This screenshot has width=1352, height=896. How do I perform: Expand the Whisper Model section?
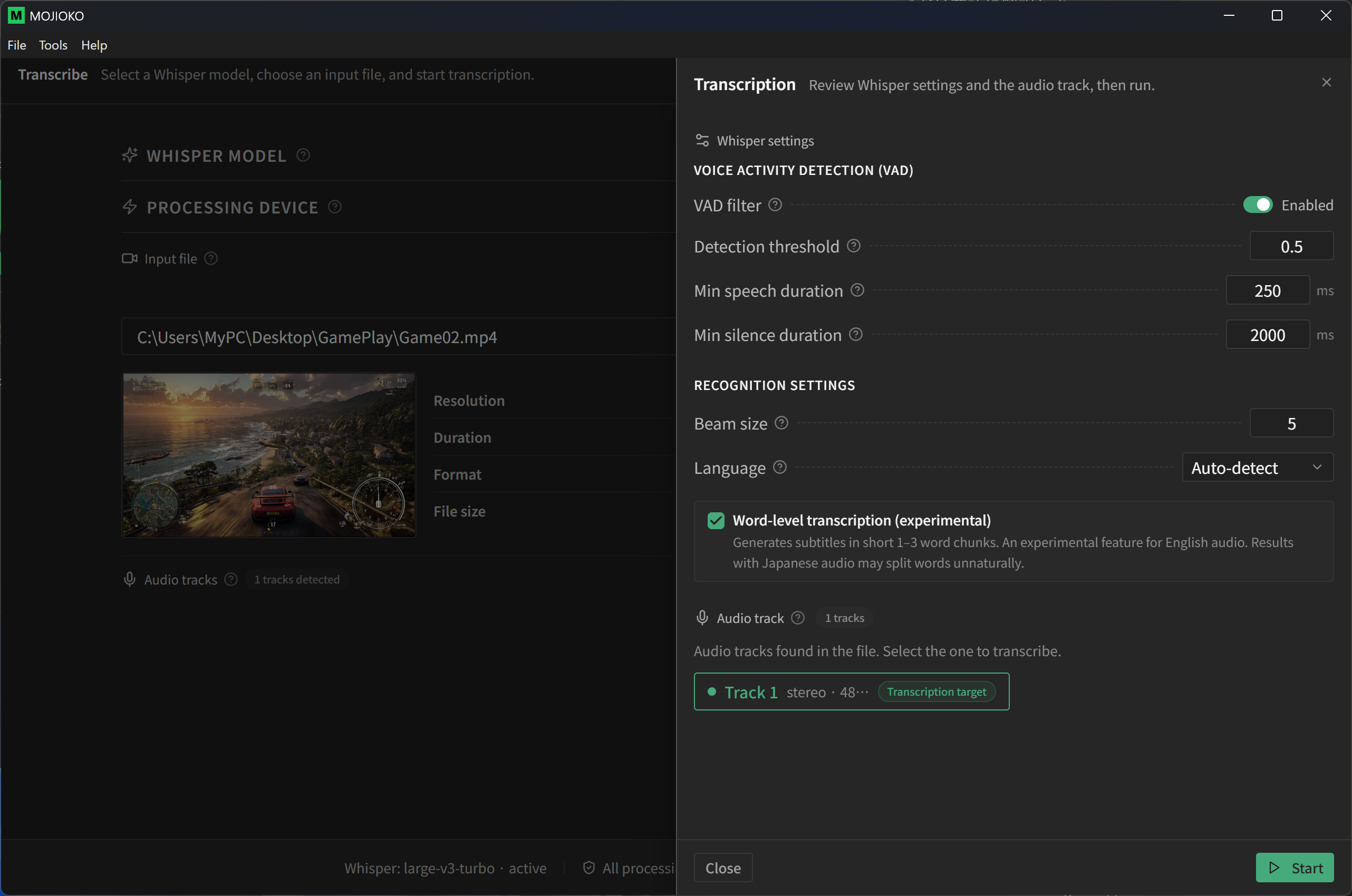pos(216,155)
